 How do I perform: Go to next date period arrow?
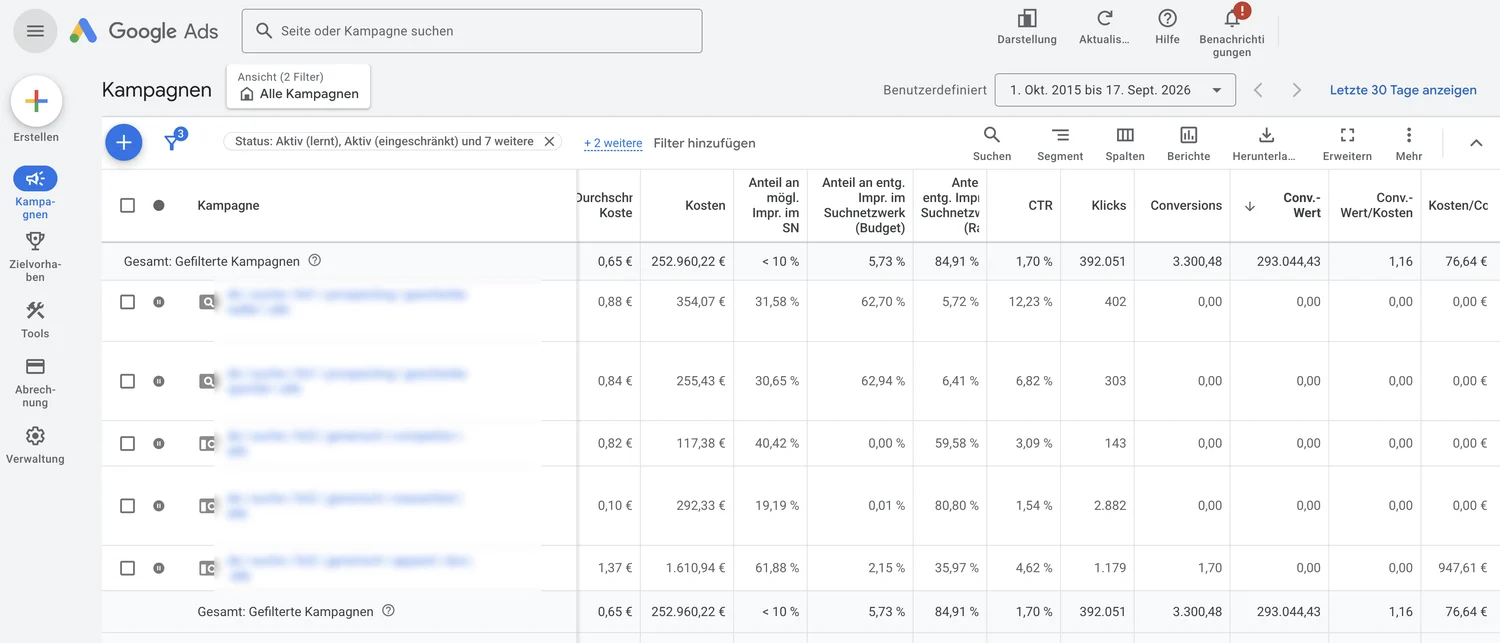(1297, 90)
